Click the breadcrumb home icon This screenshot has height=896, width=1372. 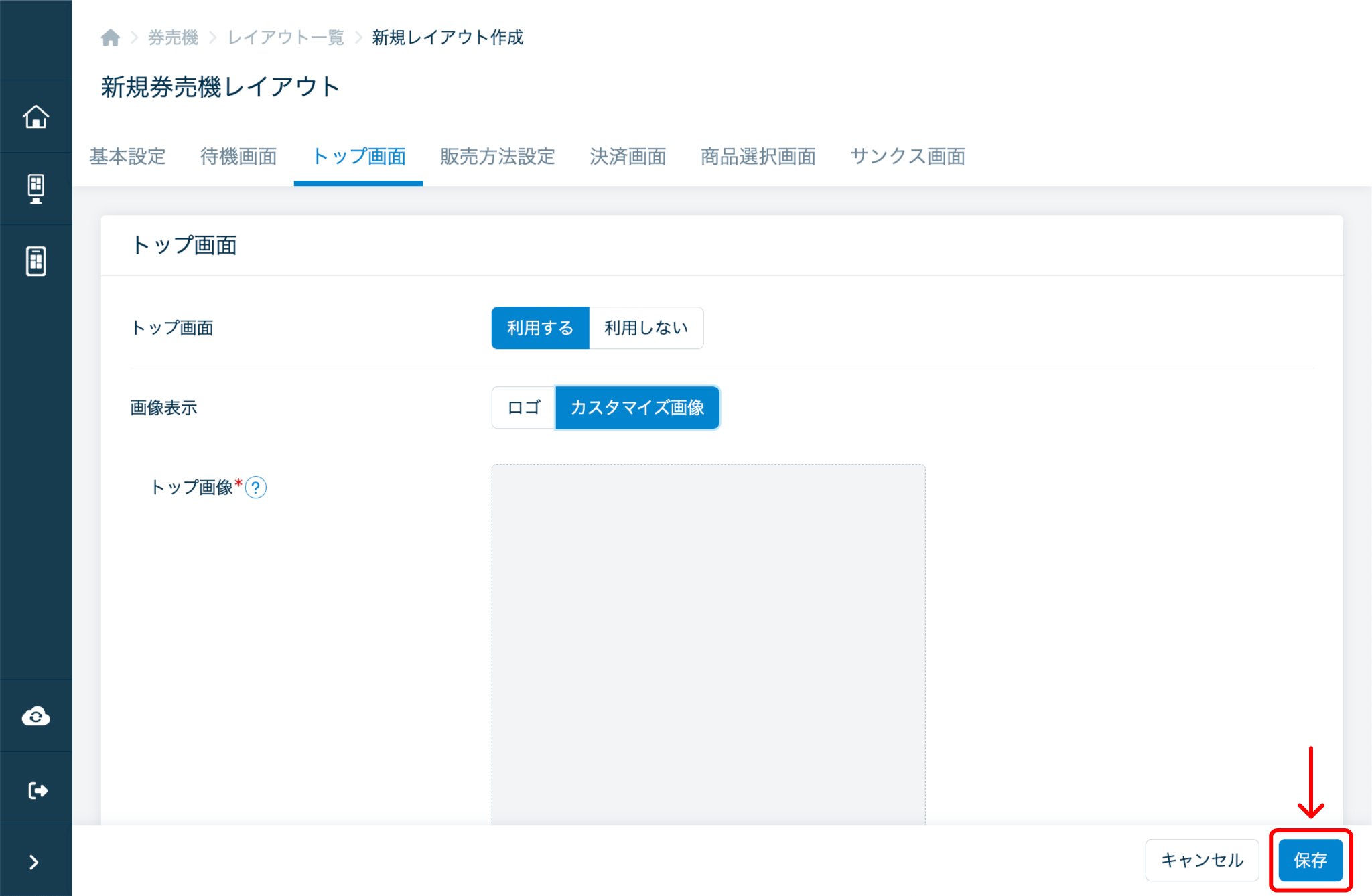tap(111, 38)
